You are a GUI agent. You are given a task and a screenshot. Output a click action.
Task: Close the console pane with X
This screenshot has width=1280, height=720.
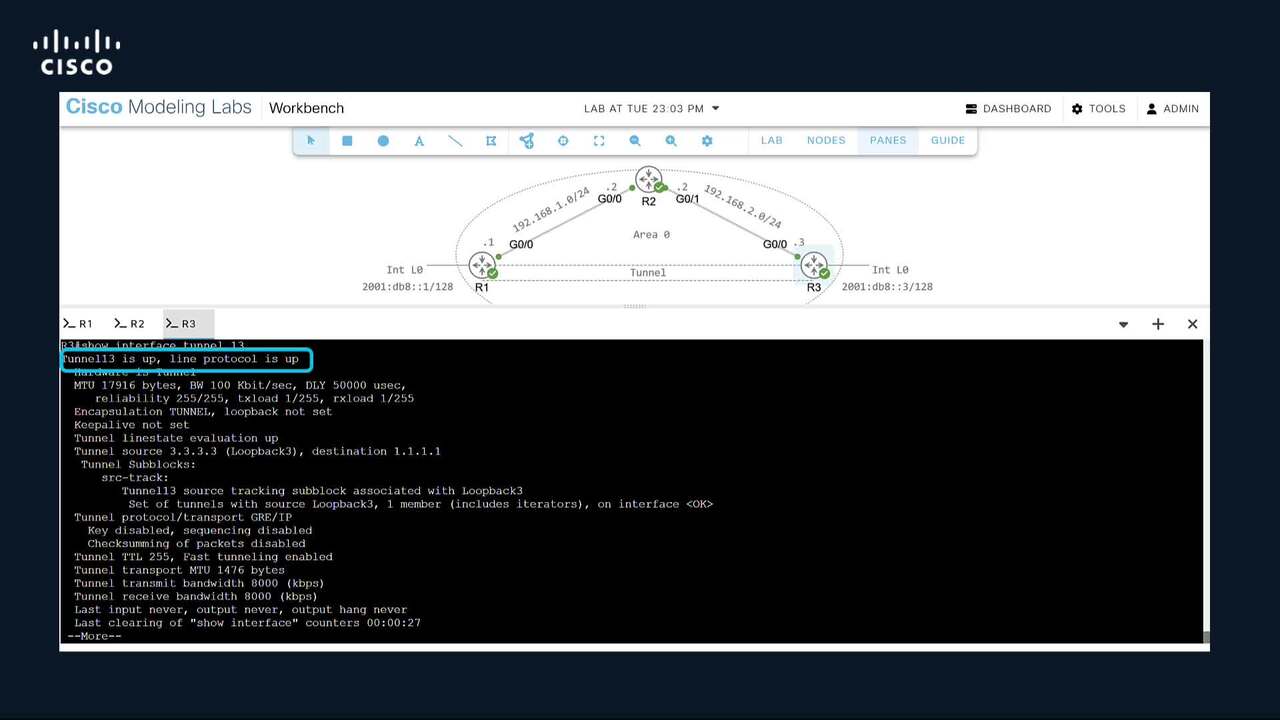pyautogui.click(x=1192, y=324)
